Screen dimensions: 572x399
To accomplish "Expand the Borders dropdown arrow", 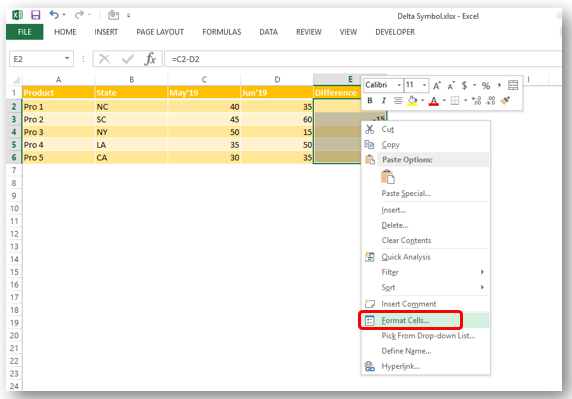I will [x=465, y=100].
